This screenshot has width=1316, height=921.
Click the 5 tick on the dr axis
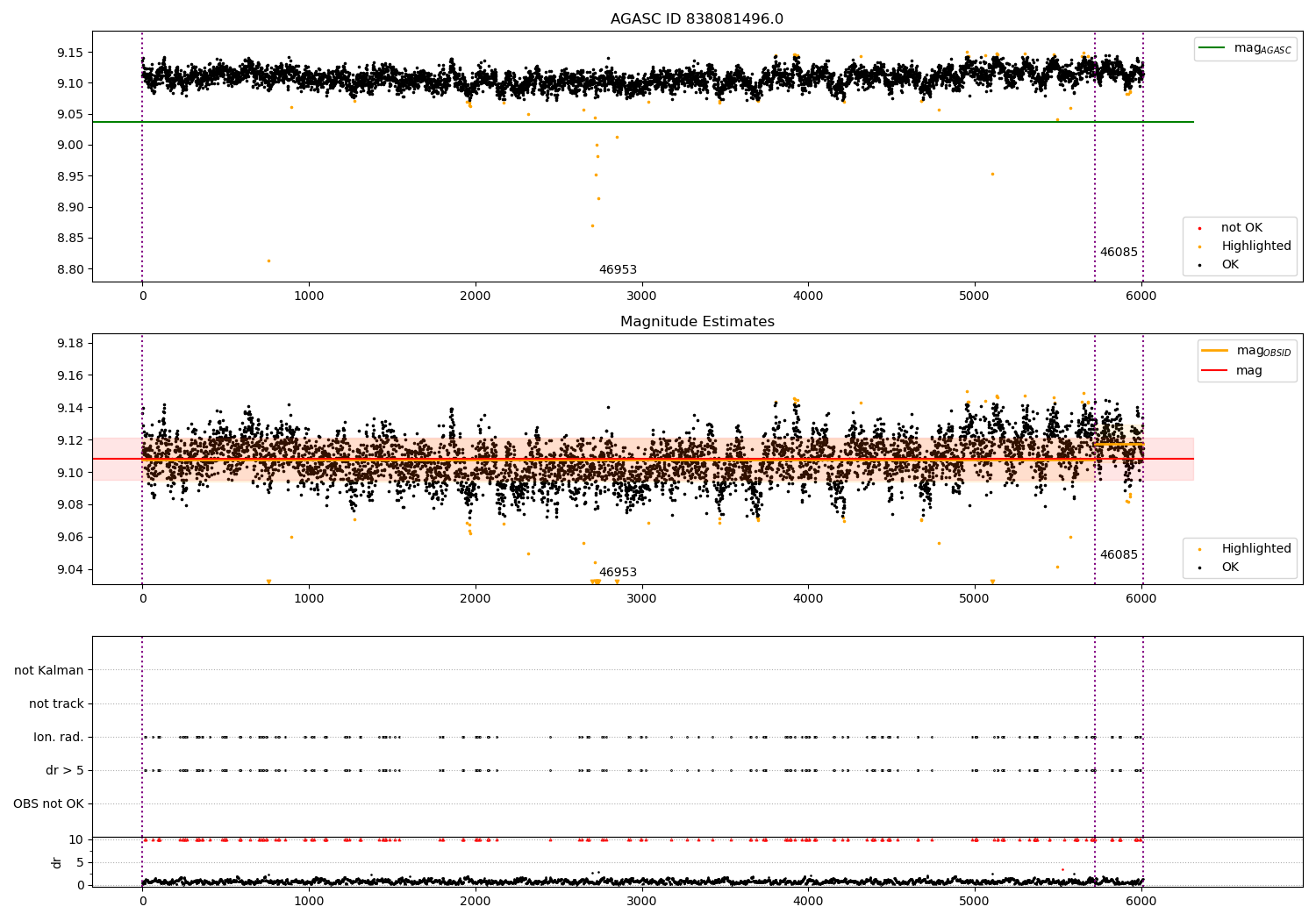81,863
